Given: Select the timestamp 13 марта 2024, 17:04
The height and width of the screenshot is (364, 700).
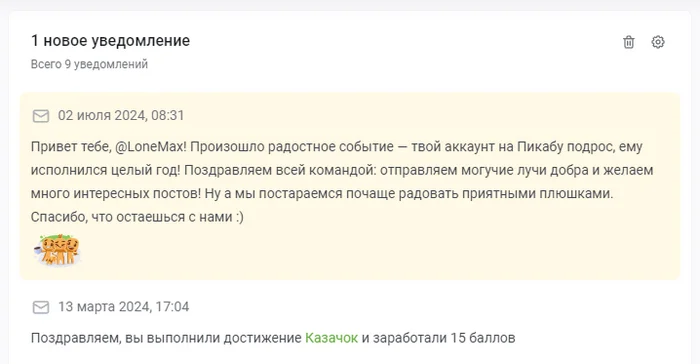Looking at the screenshot, I should click(124, 307).
